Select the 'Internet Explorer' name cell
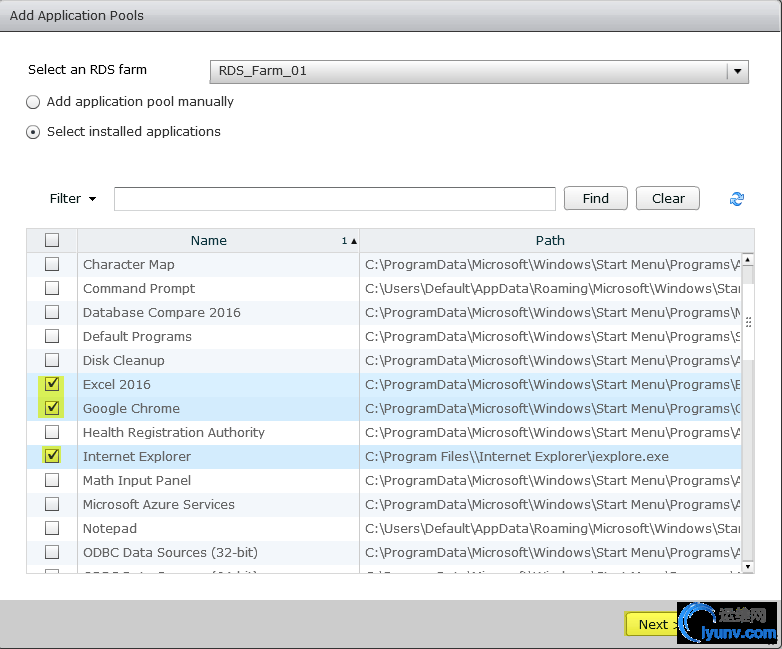The image size is (782, 649). [x=218, y=456]
